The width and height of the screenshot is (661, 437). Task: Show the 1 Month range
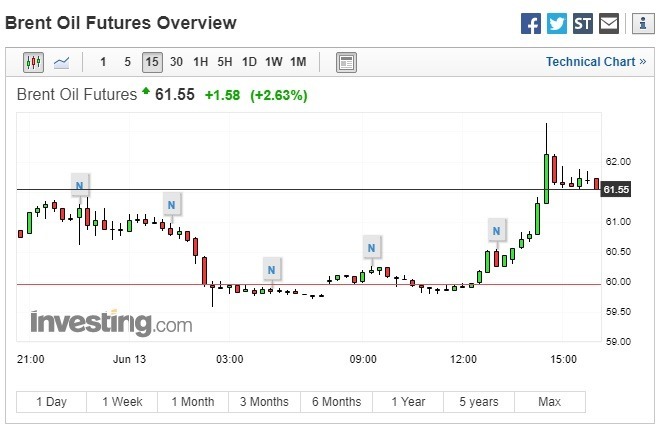[x=193, y=402]
